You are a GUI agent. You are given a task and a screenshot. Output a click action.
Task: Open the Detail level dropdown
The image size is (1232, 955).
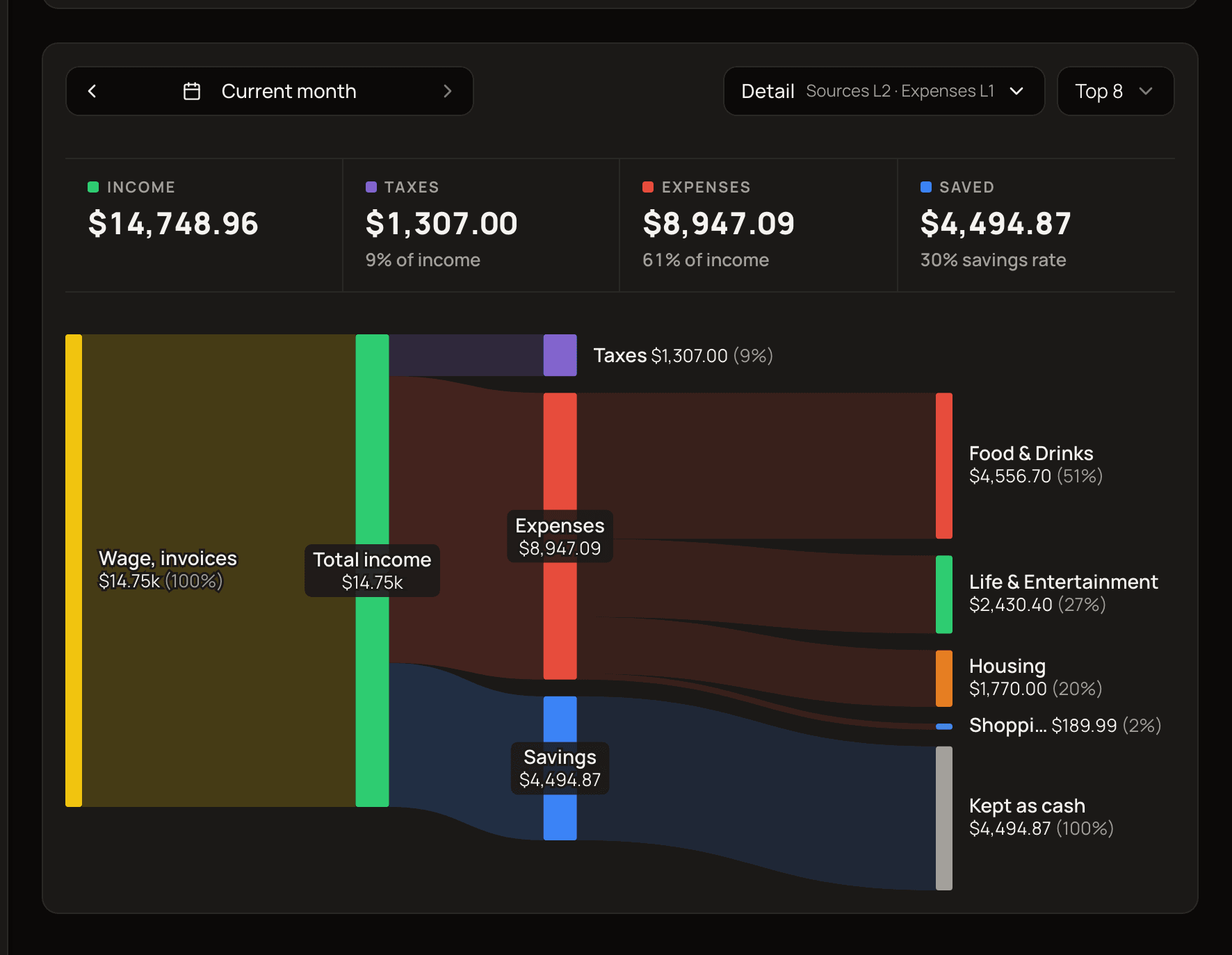[x=884, y=91]
